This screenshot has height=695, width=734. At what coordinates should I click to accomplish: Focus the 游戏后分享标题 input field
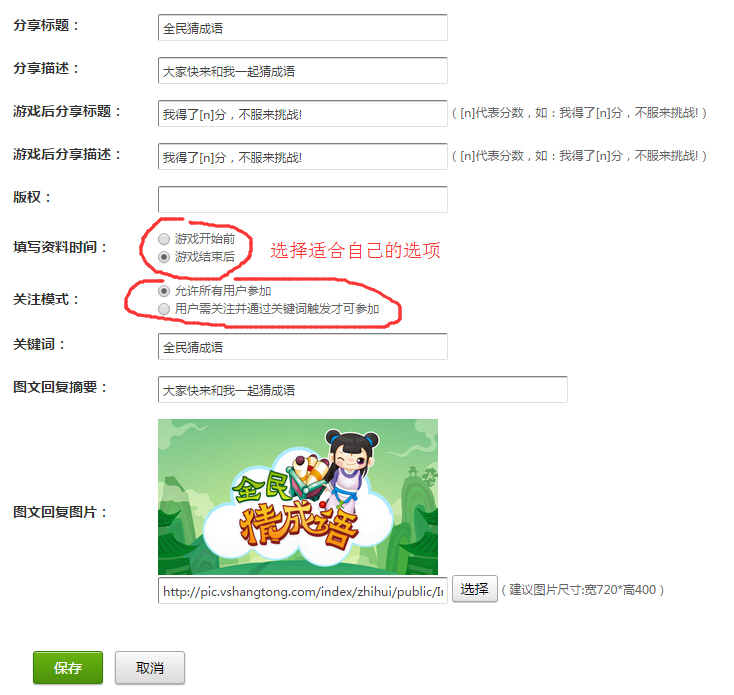(302, 114)
